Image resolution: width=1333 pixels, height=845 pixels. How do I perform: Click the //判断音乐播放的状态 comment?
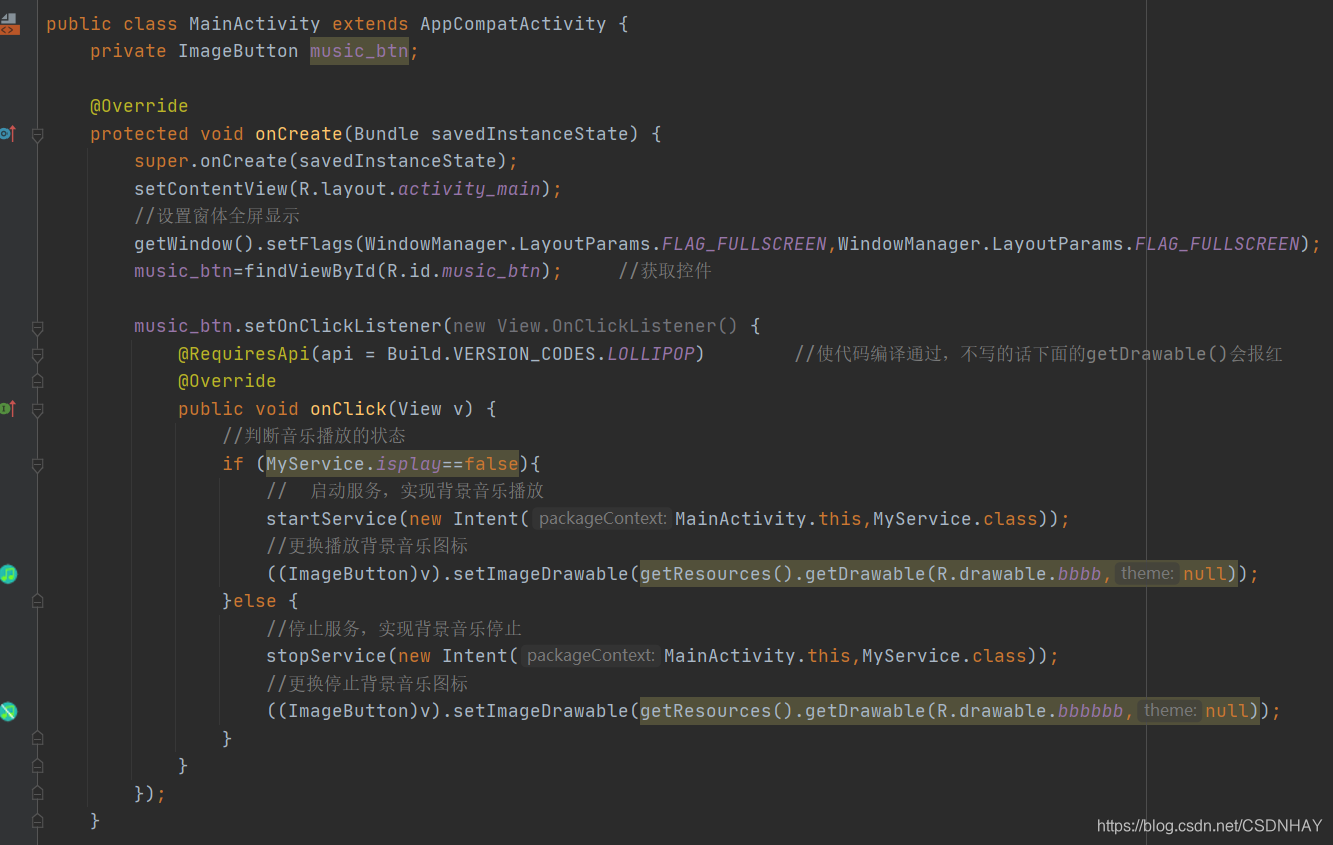[x=314, y=436]
